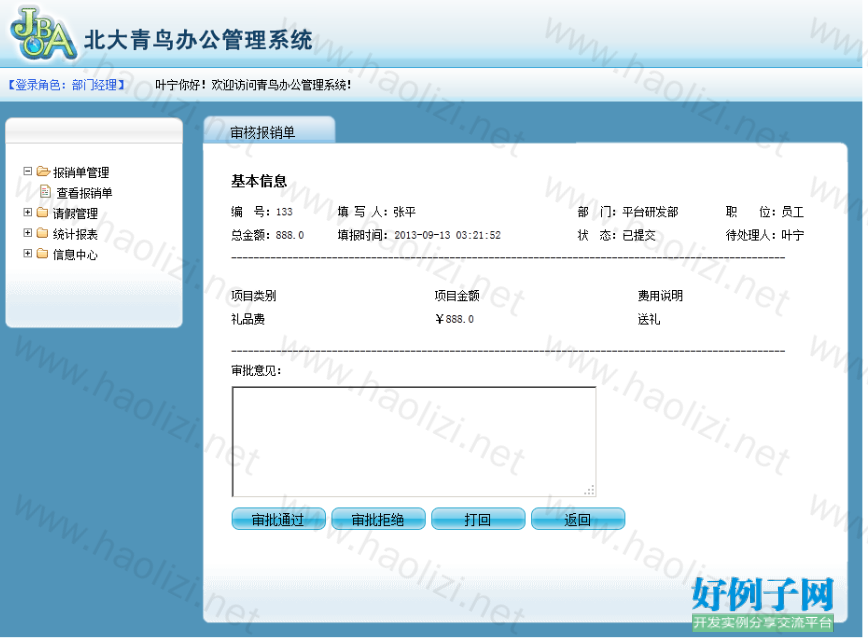This screenshot has height=642, width=868.
Task: Expand the 信息中心 tree node
Action: 28,254
